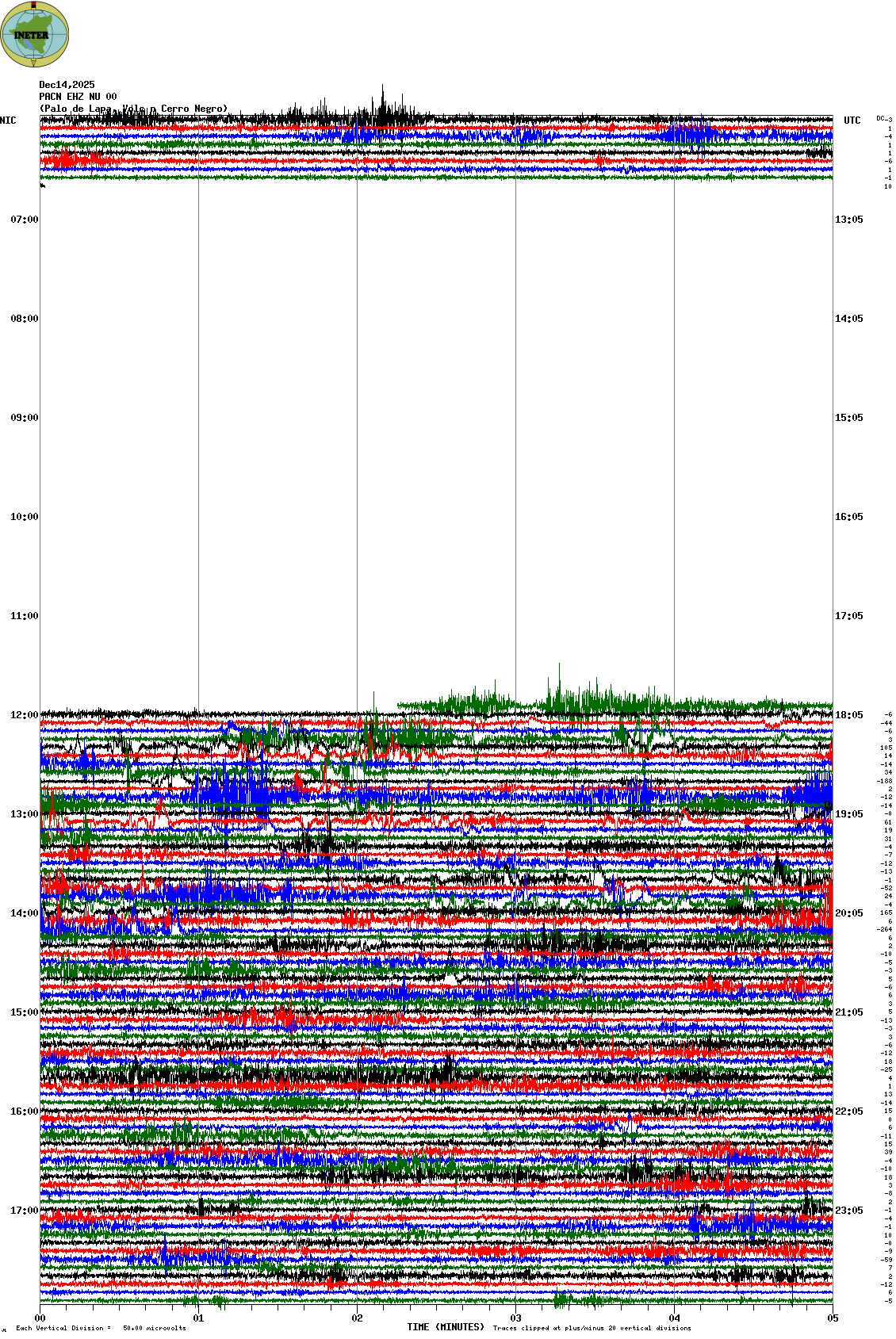Click the Dec14,2025 date label
Screen dimensions: 896x1339
(x=67, y=85)
